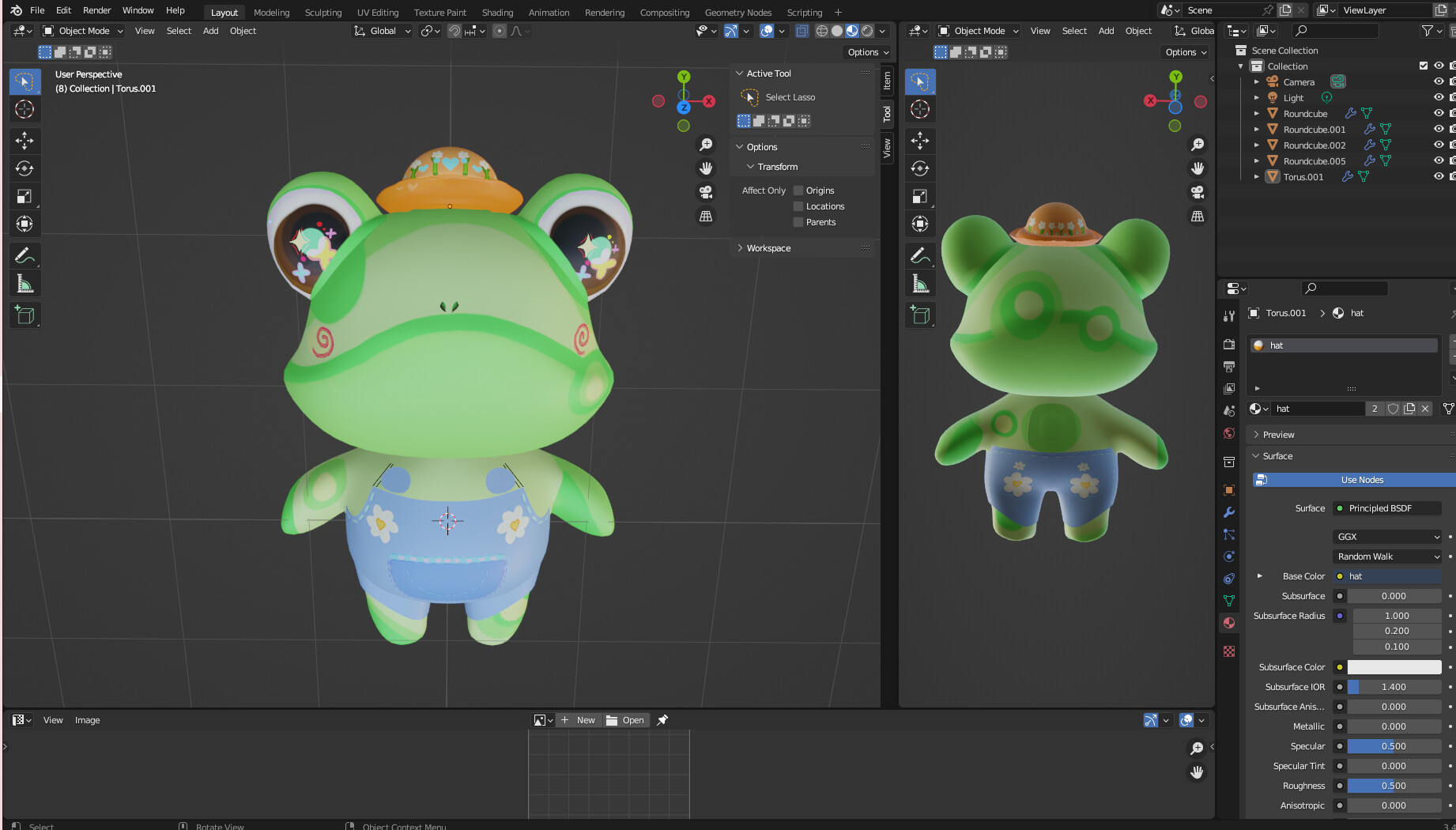Activate the Annotate pencil tool
Image resolution: width=1456 pixels, height=830 pixels.
coord(25,256)
